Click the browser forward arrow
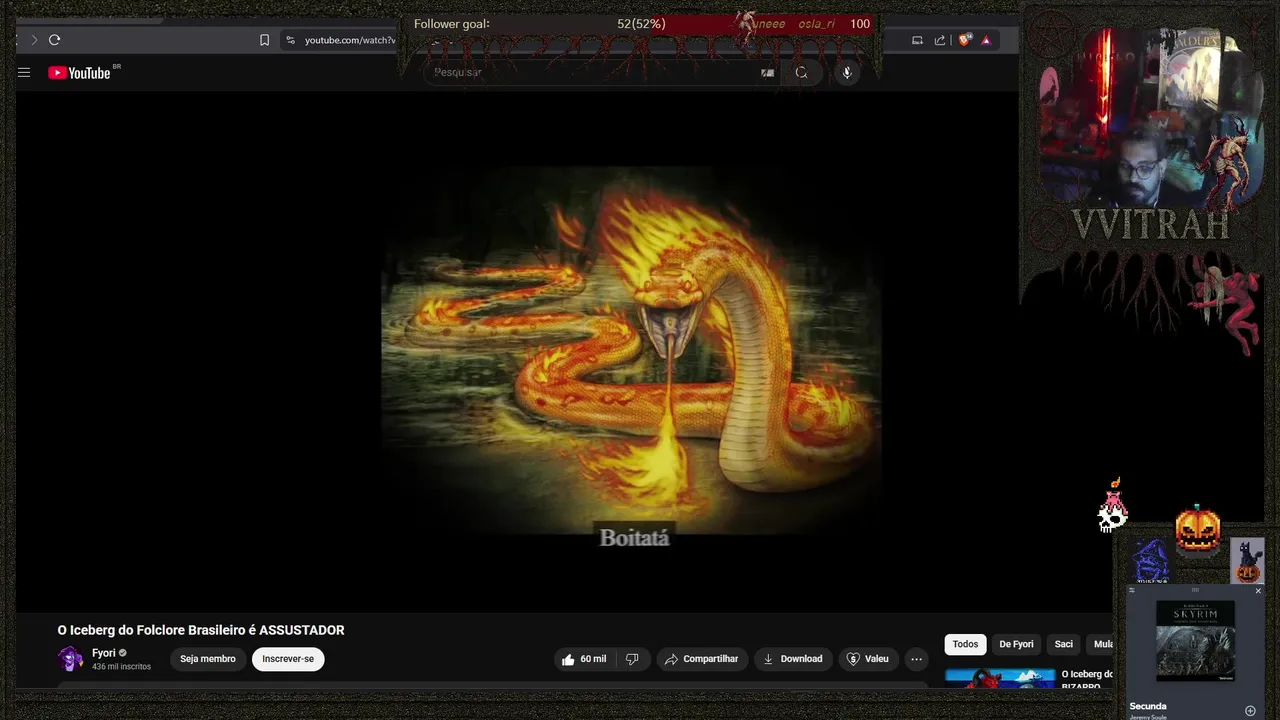The width and height of the screenshot is (1280, 720). click(x=33, y=40)
